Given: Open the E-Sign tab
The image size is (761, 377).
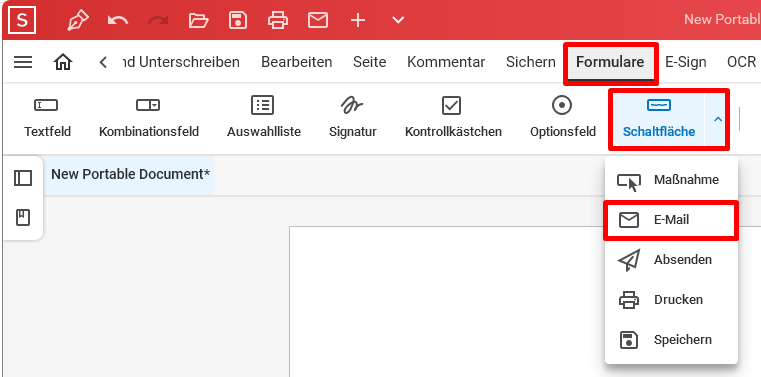Looking at the screenshot, I should (685, 62).
